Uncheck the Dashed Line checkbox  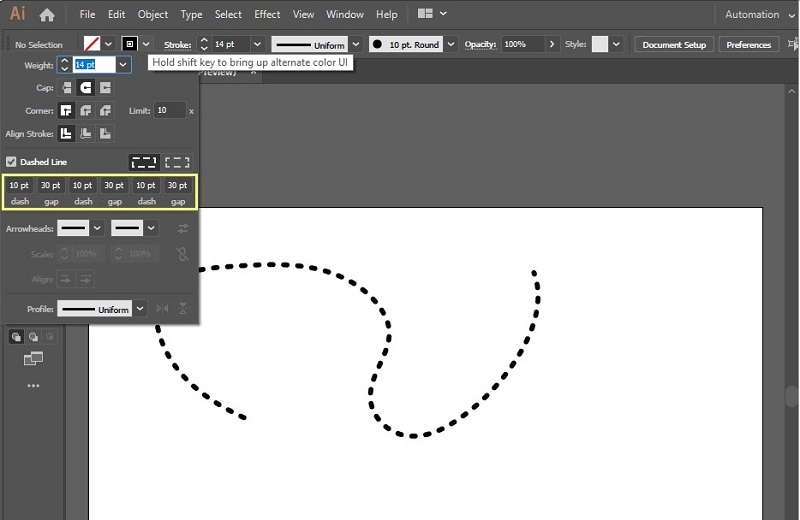11,162
